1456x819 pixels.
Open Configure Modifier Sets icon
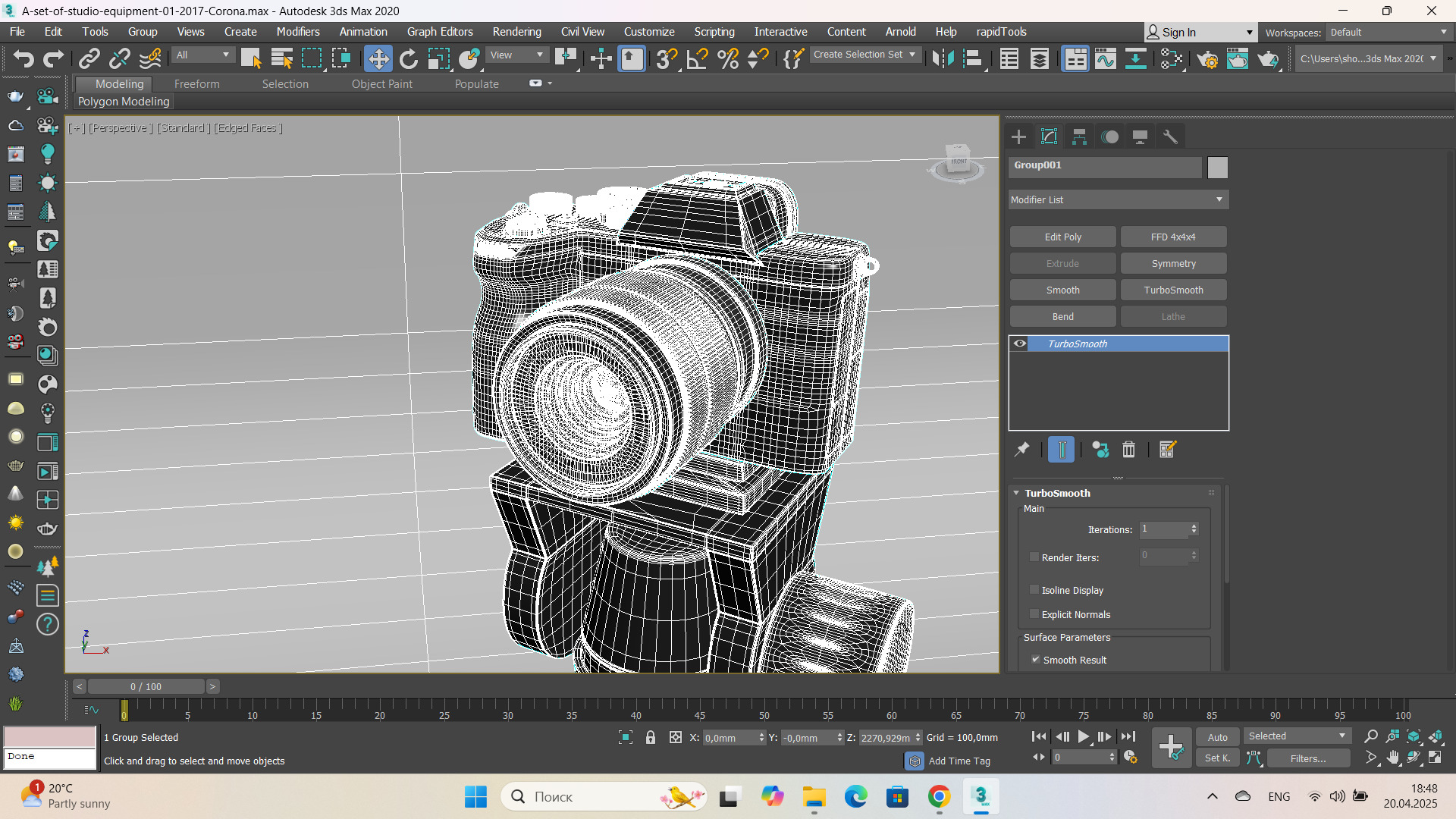(1167, 450)
